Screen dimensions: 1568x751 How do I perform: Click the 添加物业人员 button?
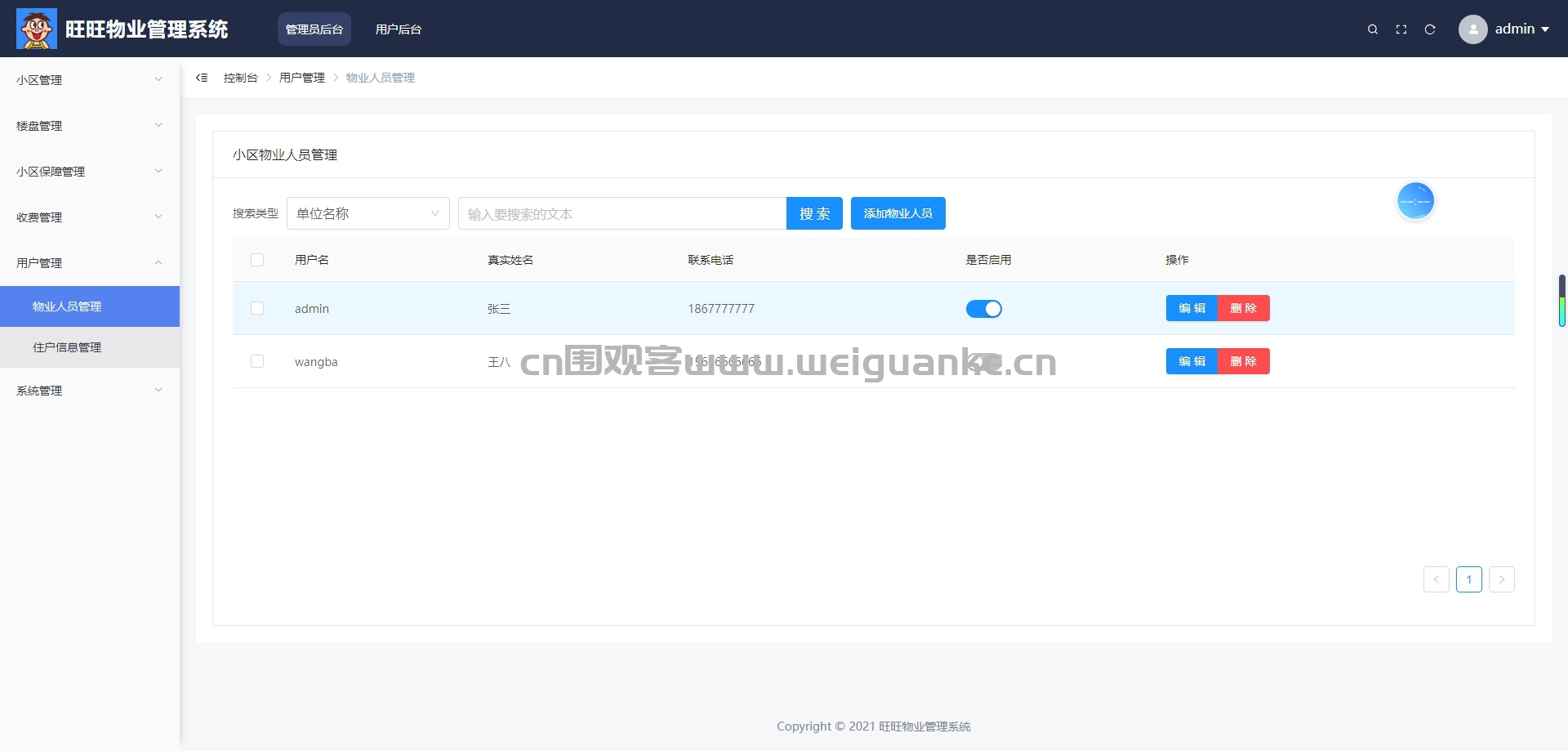click(x=898, y=213)
